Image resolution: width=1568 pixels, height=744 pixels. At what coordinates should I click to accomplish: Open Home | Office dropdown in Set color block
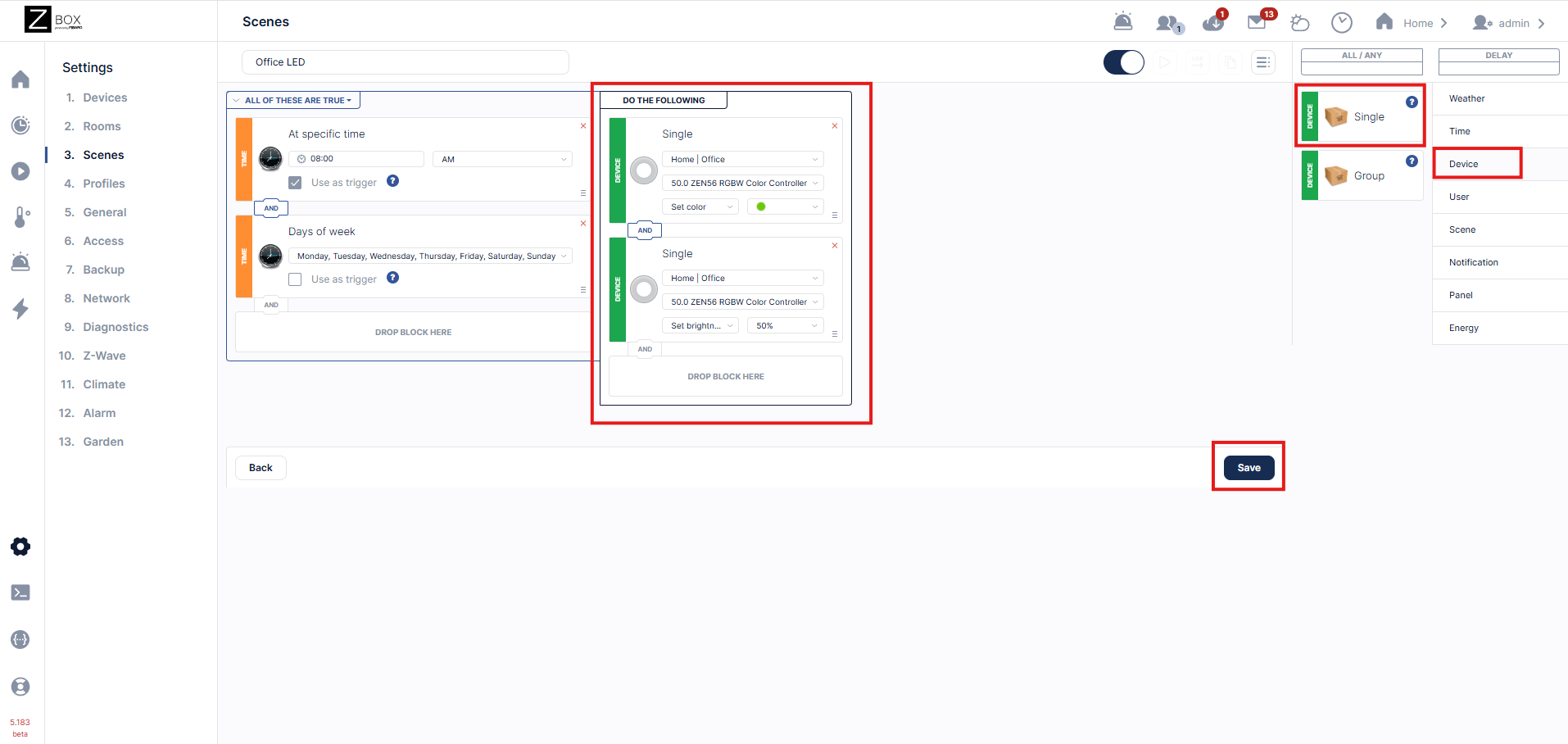742,159
